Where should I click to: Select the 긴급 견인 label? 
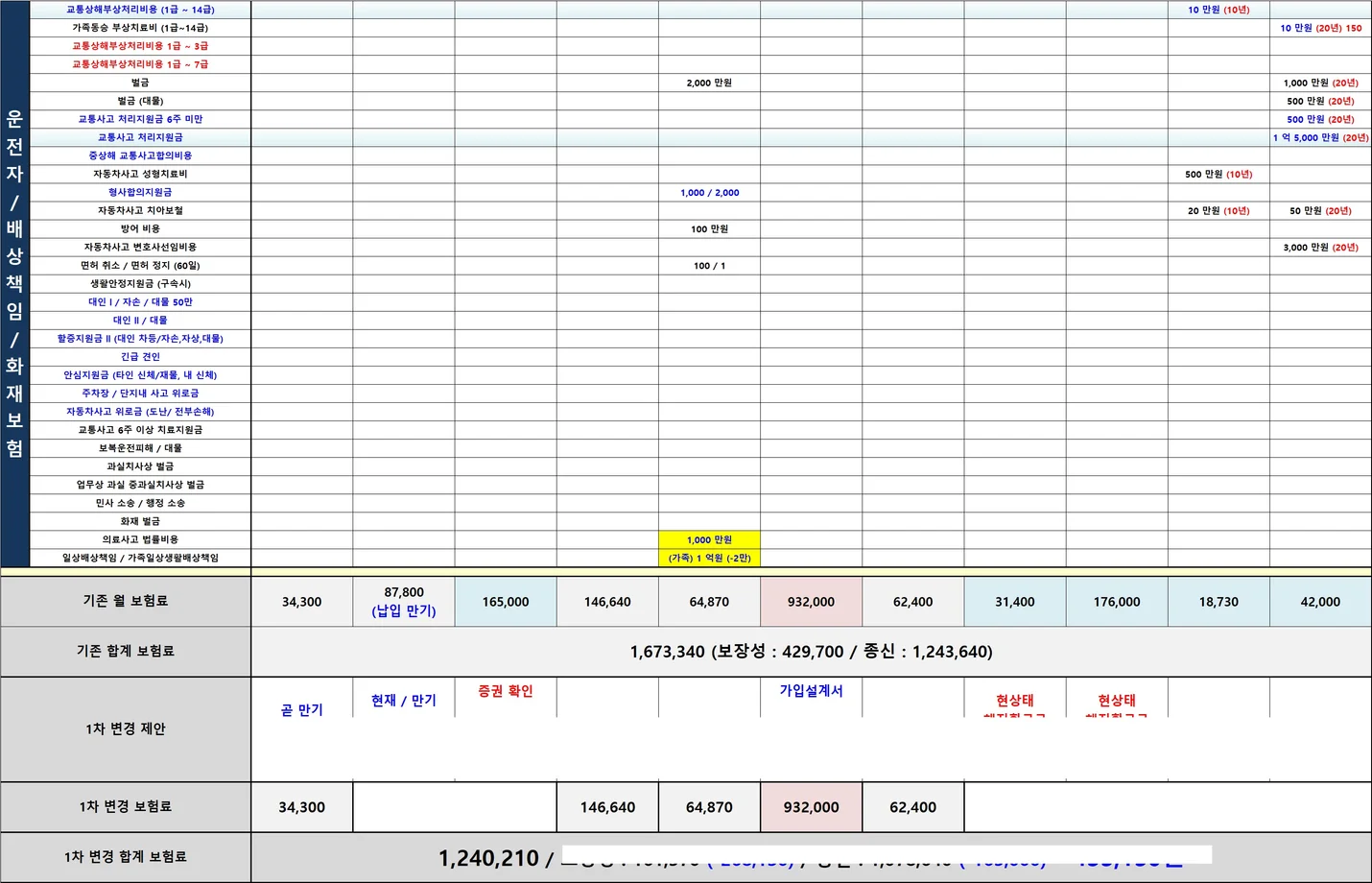(140, 356)
